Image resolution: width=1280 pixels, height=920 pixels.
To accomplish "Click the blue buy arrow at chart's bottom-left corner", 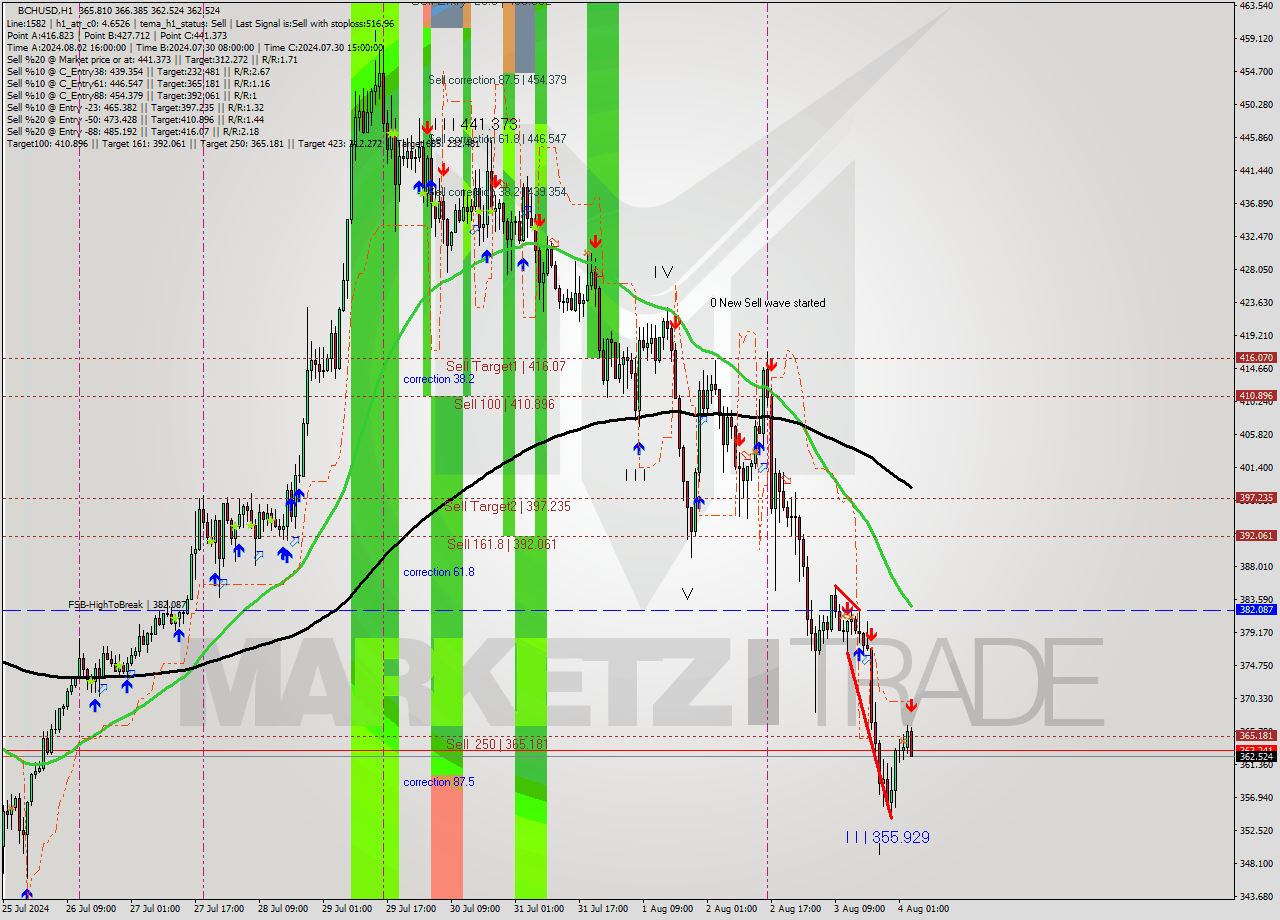I will pyautogui.click(x=26, y=893).
